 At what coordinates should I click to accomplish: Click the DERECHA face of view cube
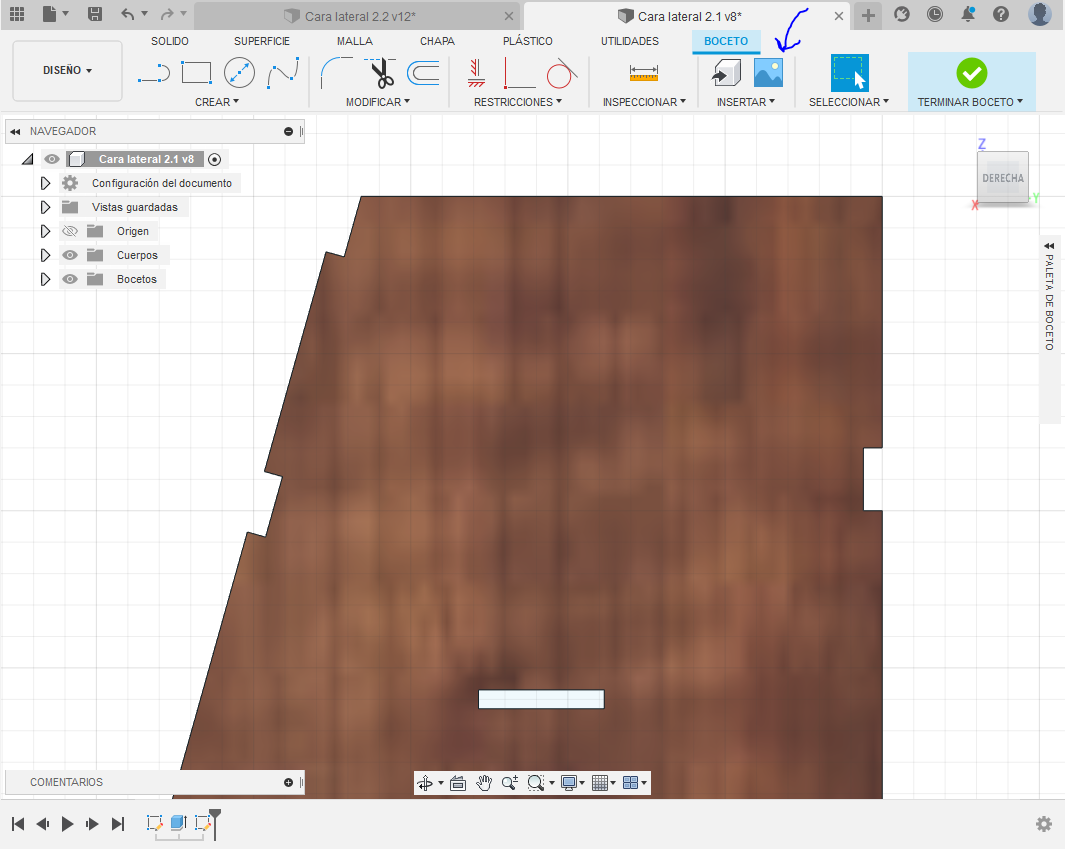point(1003,178)
